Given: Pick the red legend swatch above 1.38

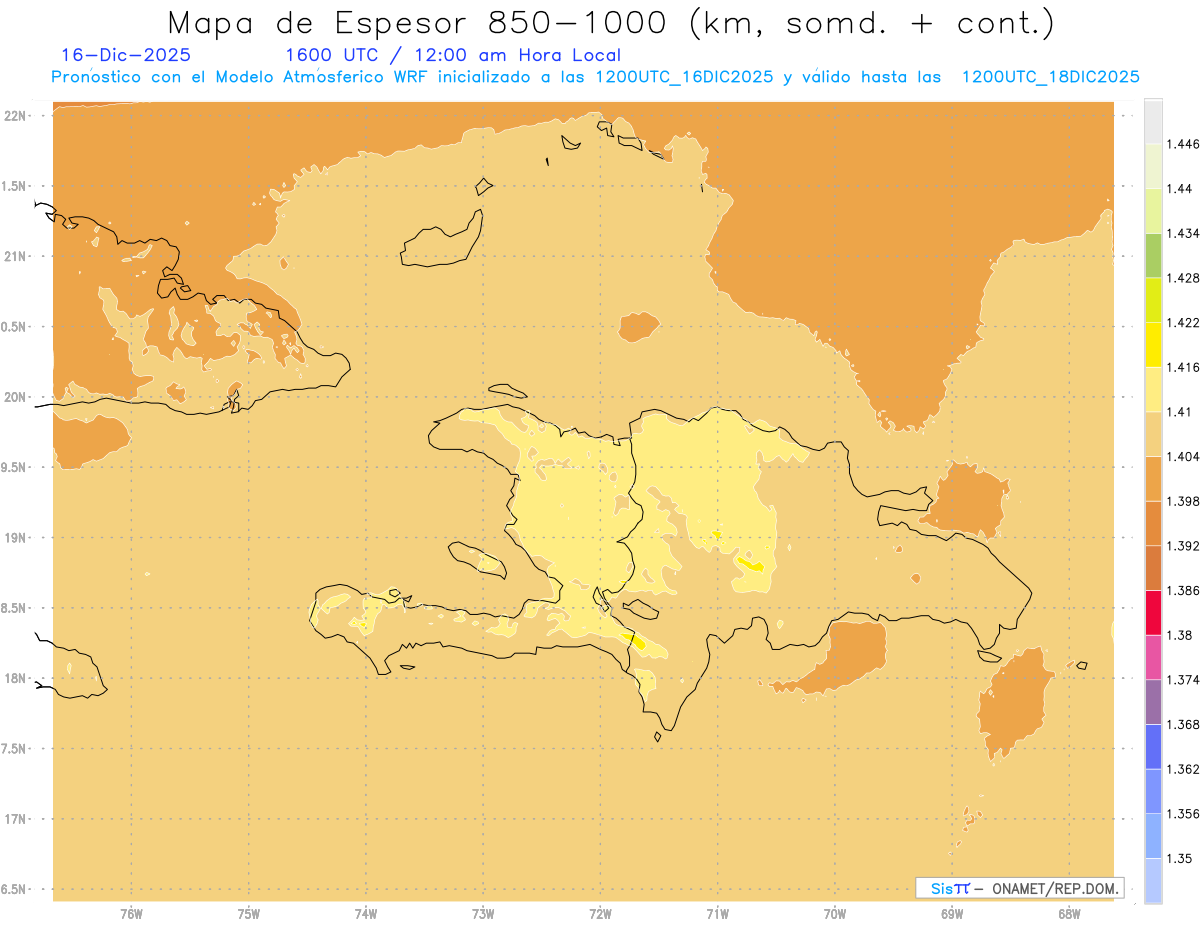Looking at the screenshot, I should point(1153,612).
